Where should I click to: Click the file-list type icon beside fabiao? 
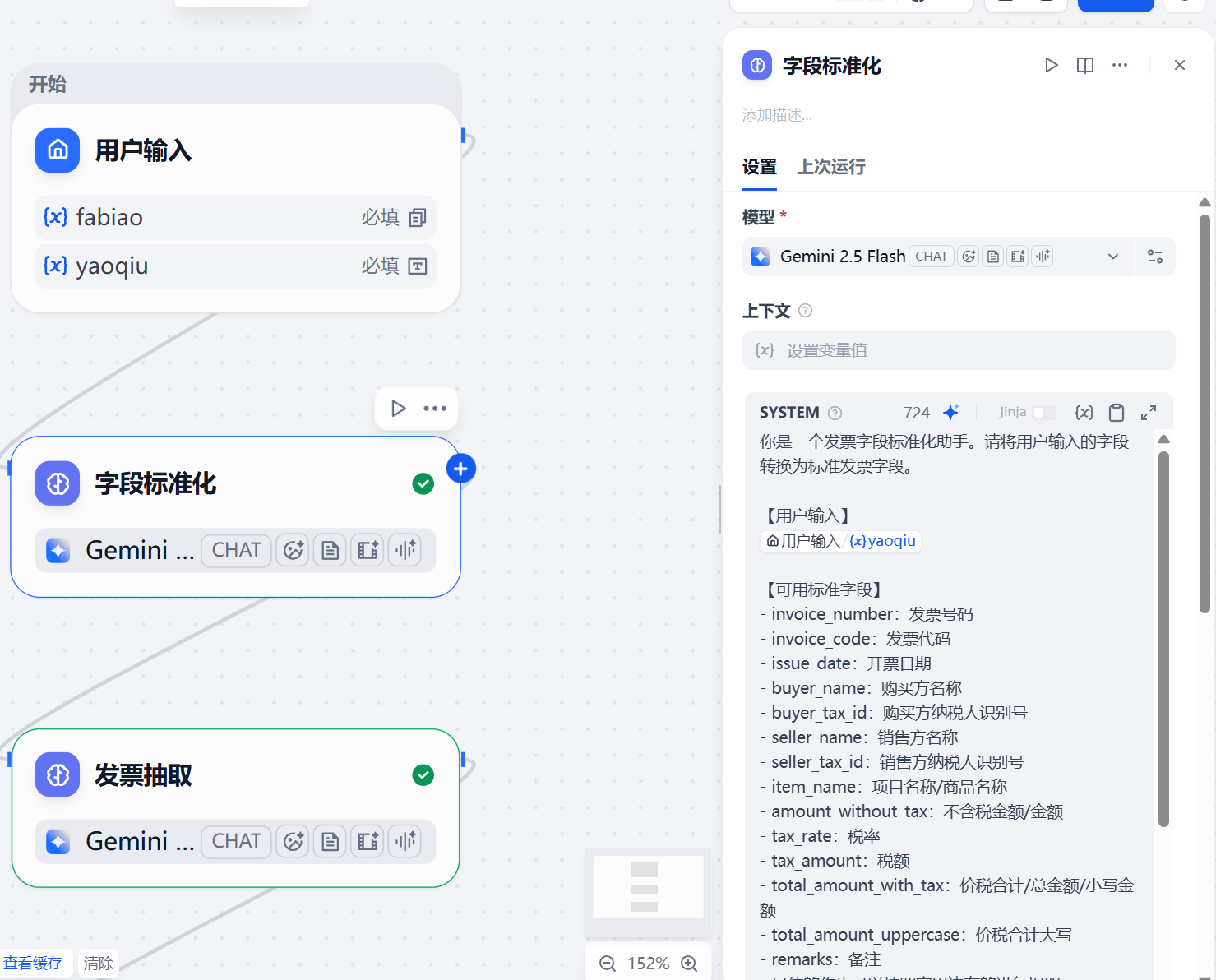point(418,218)
